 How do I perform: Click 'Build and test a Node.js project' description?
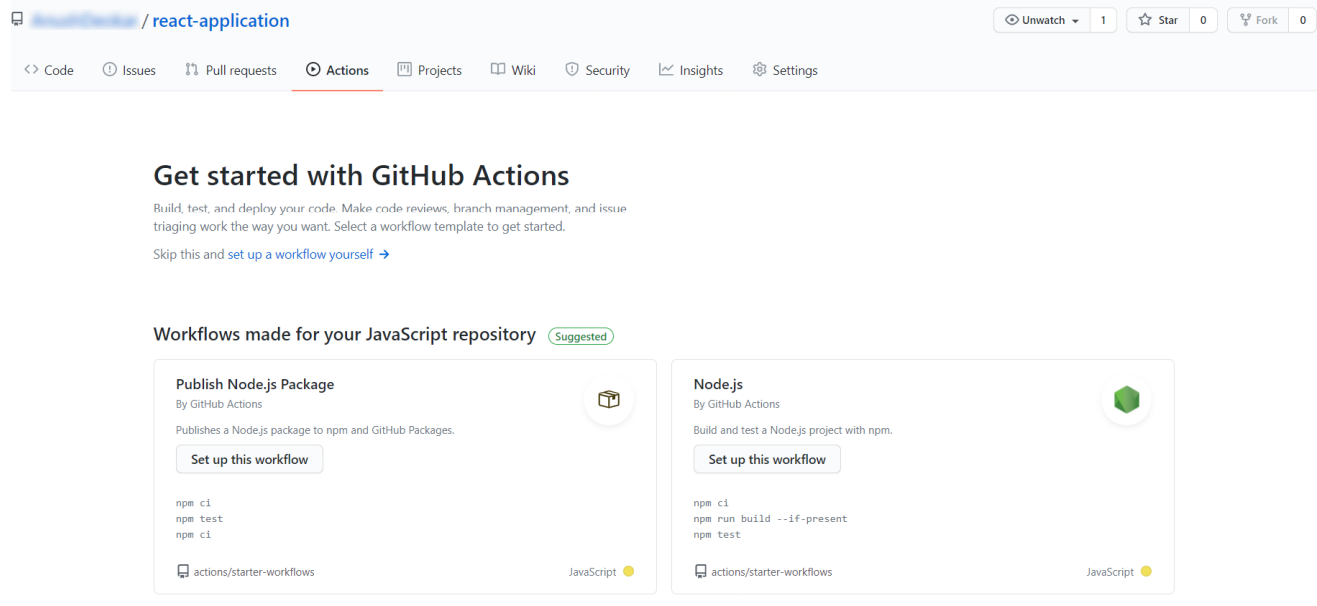[792, 430]
